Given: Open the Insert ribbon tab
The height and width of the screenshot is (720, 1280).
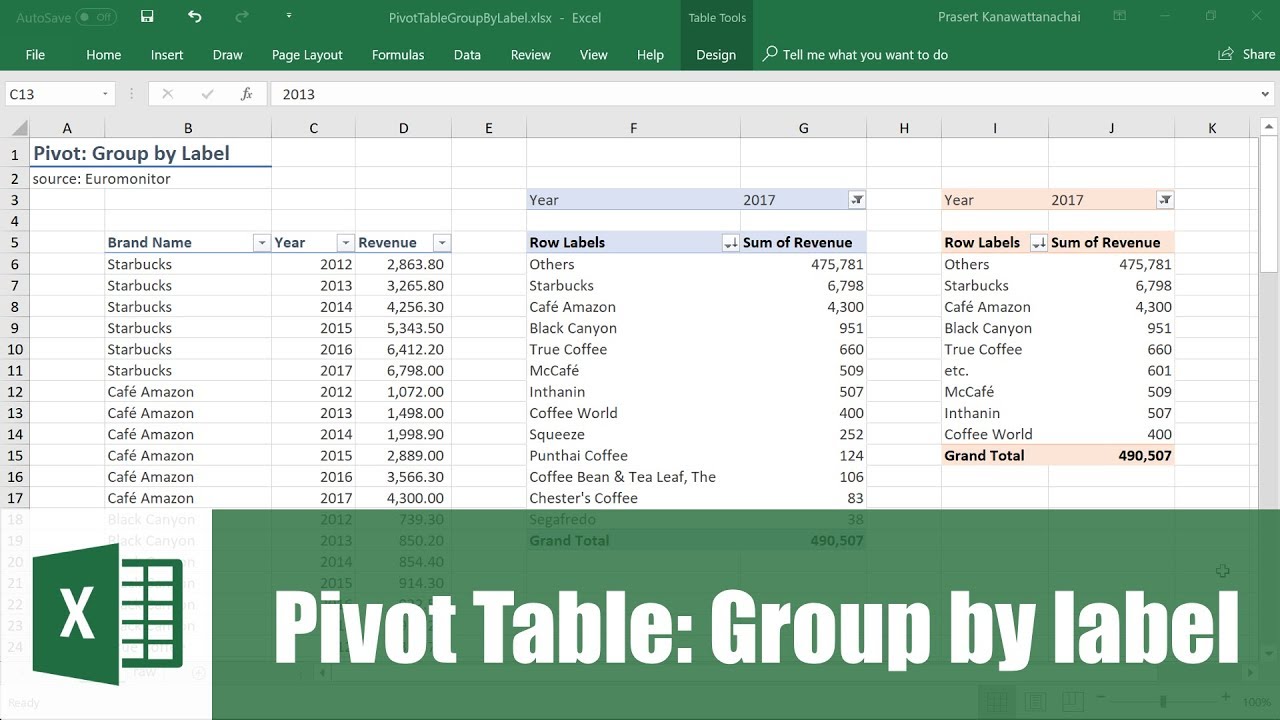Looking at the screenshot, I should point(167,55).
